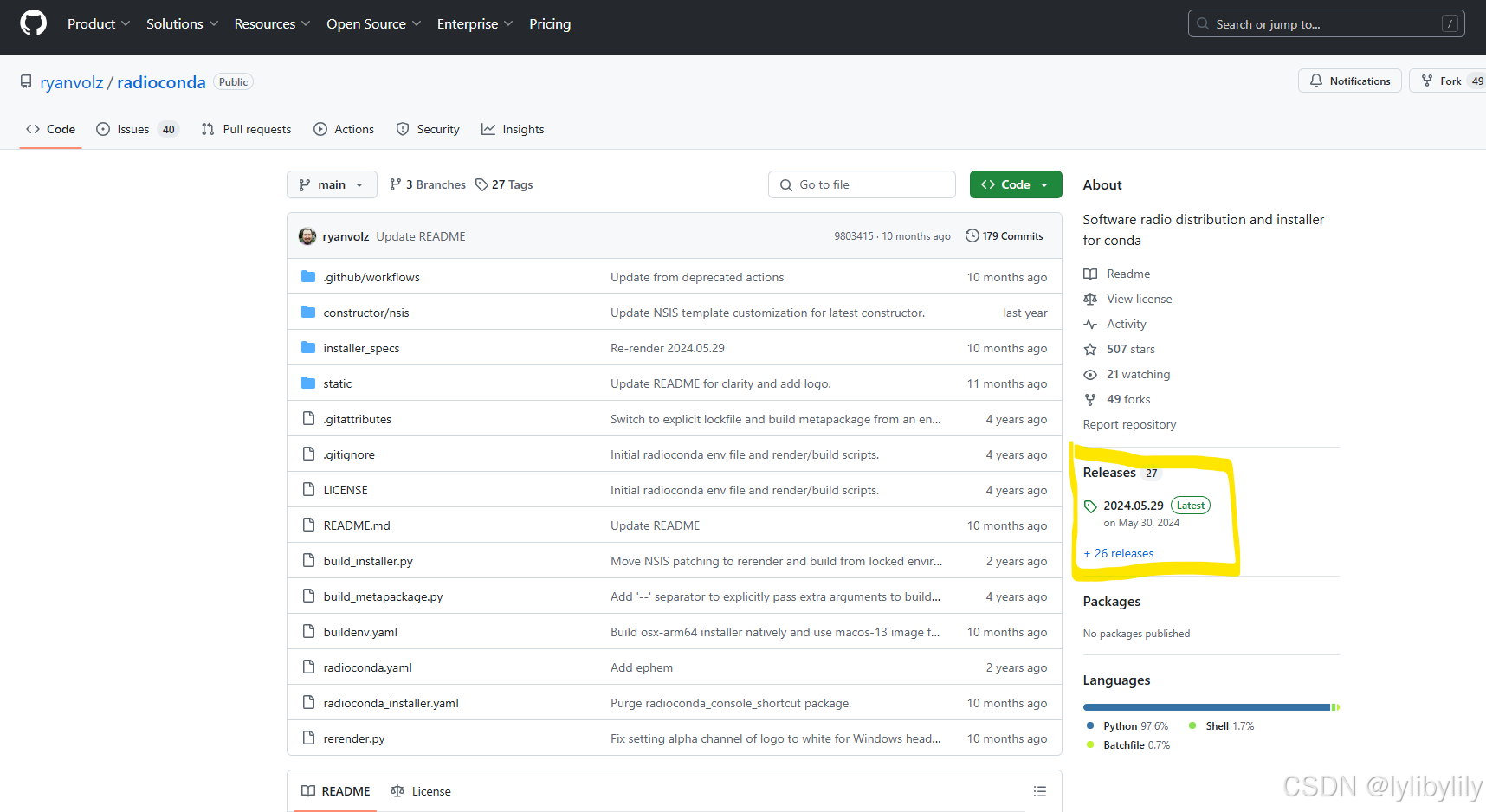
Task: Click the .gitattributes file icon
Action: (308, 418)
